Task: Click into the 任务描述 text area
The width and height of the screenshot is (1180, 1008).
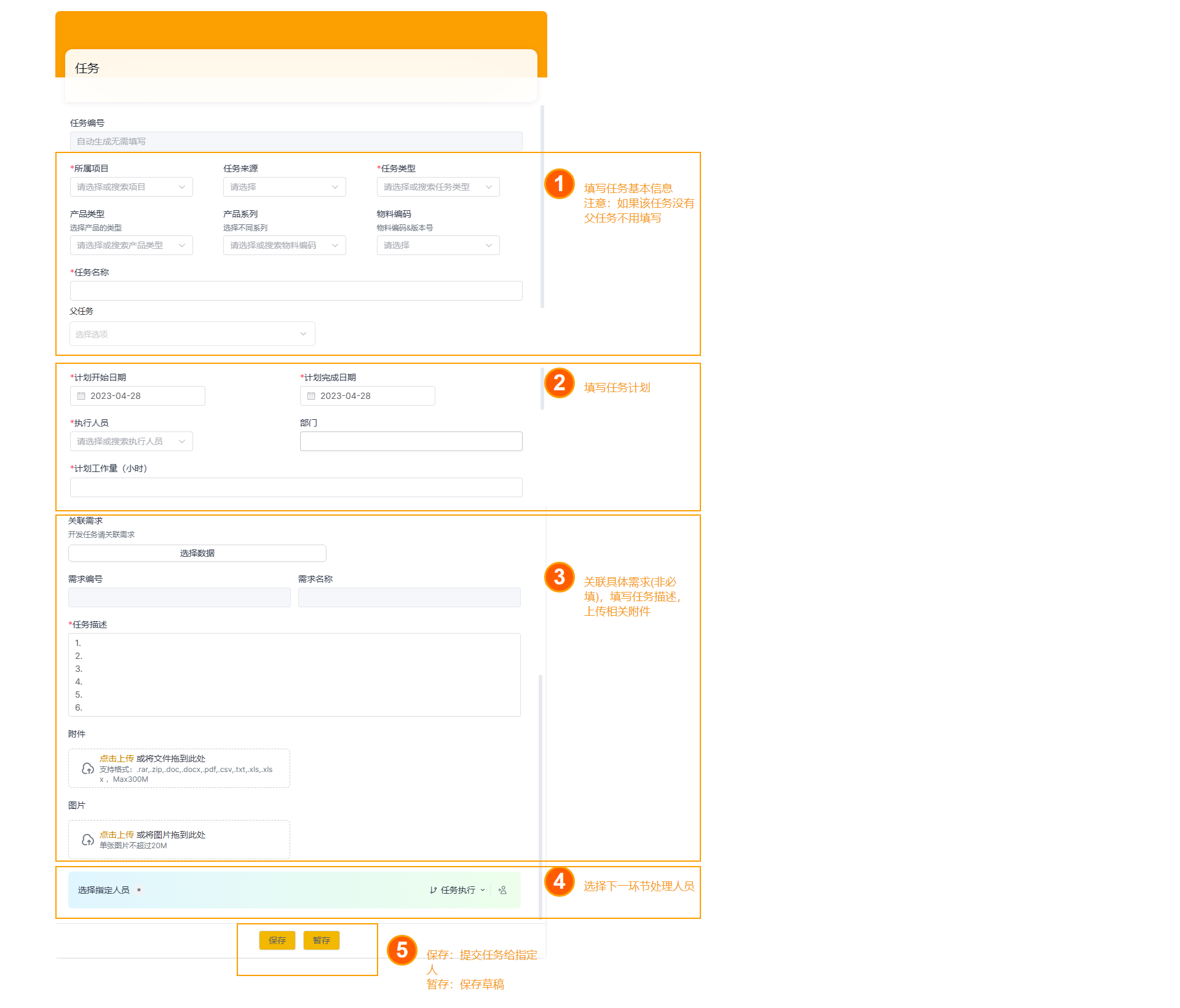Action: tap(294, 675)
